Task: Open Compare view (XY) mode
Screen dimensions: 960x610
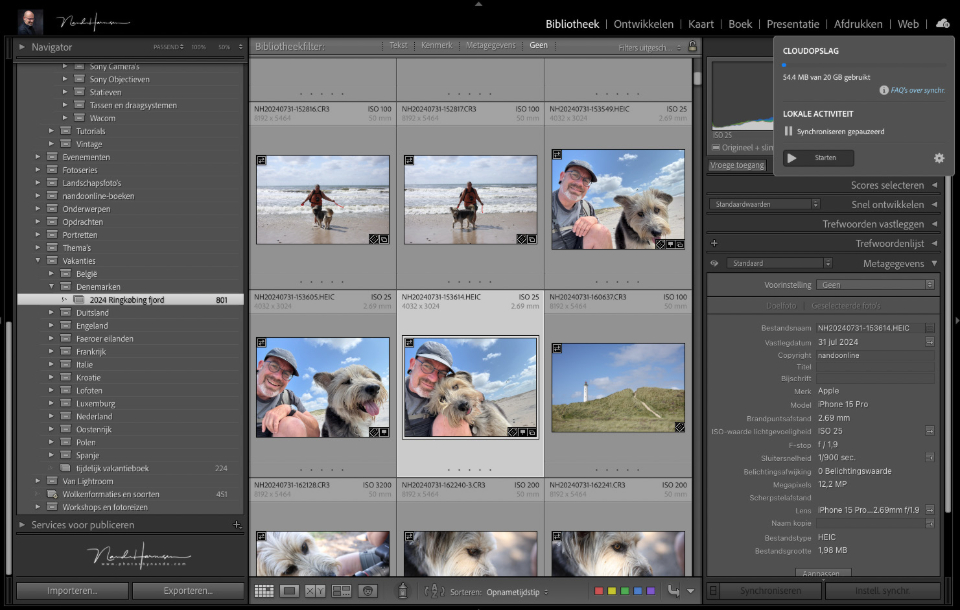Action: coord(315,591)
